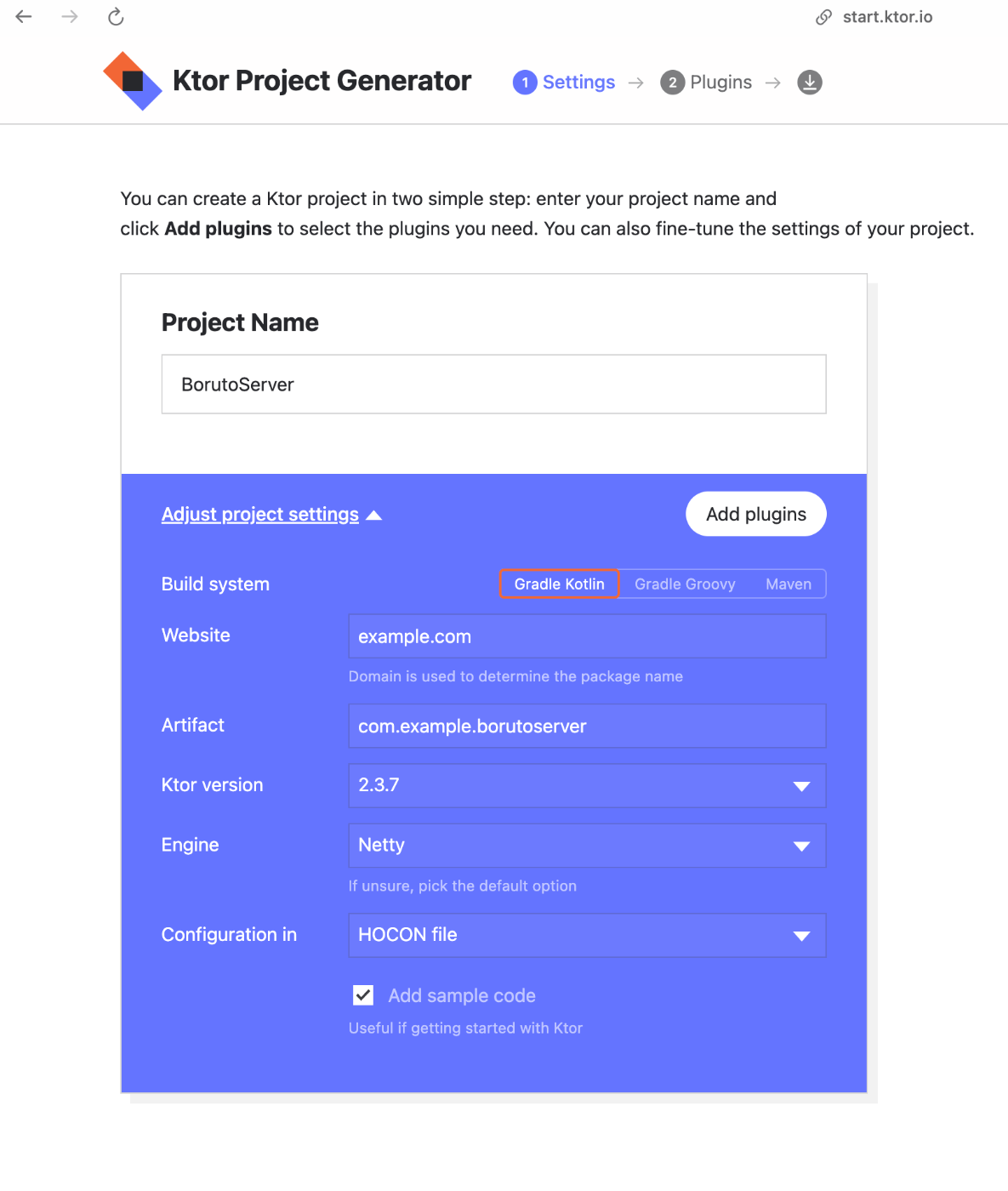Image resolution: width=1008 pixels, height=1191 pixels.
Task: Switch build system to Gradle Groovy
Action: pyautogui.click(x=684, y=584)
